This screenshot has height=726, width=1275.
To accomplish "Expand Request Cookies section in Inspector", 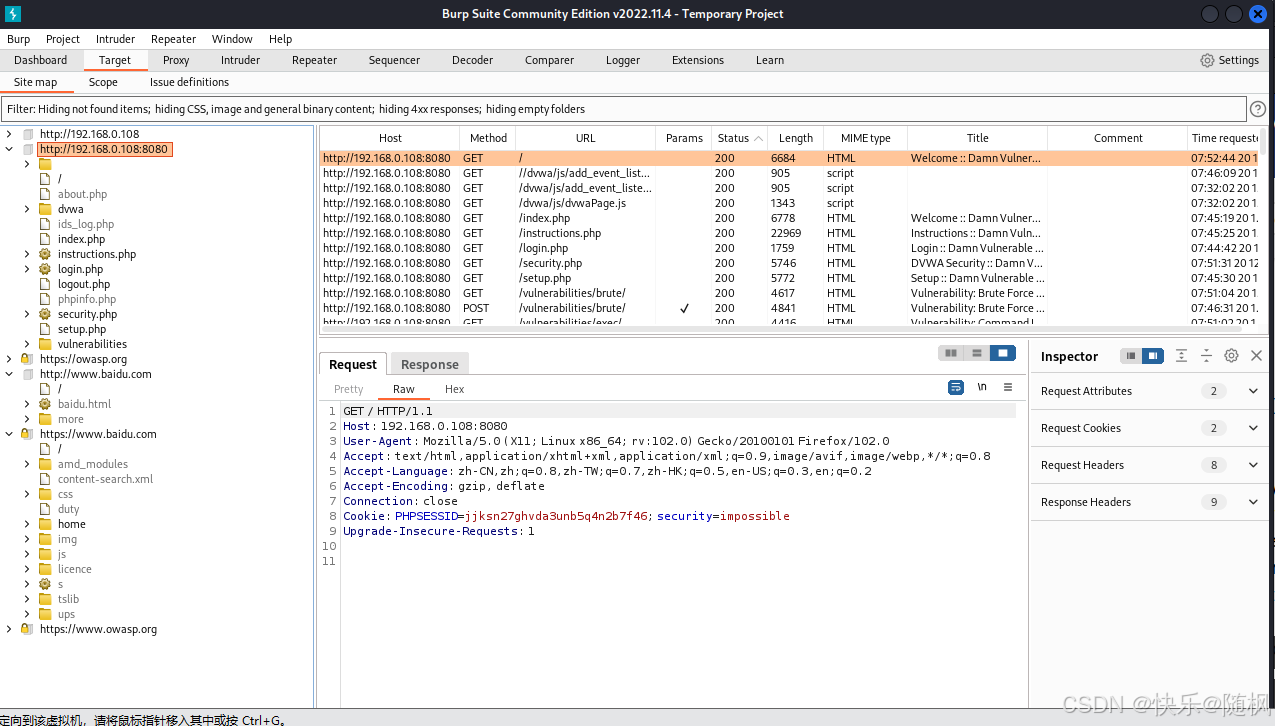I will tap(1253, 428).
